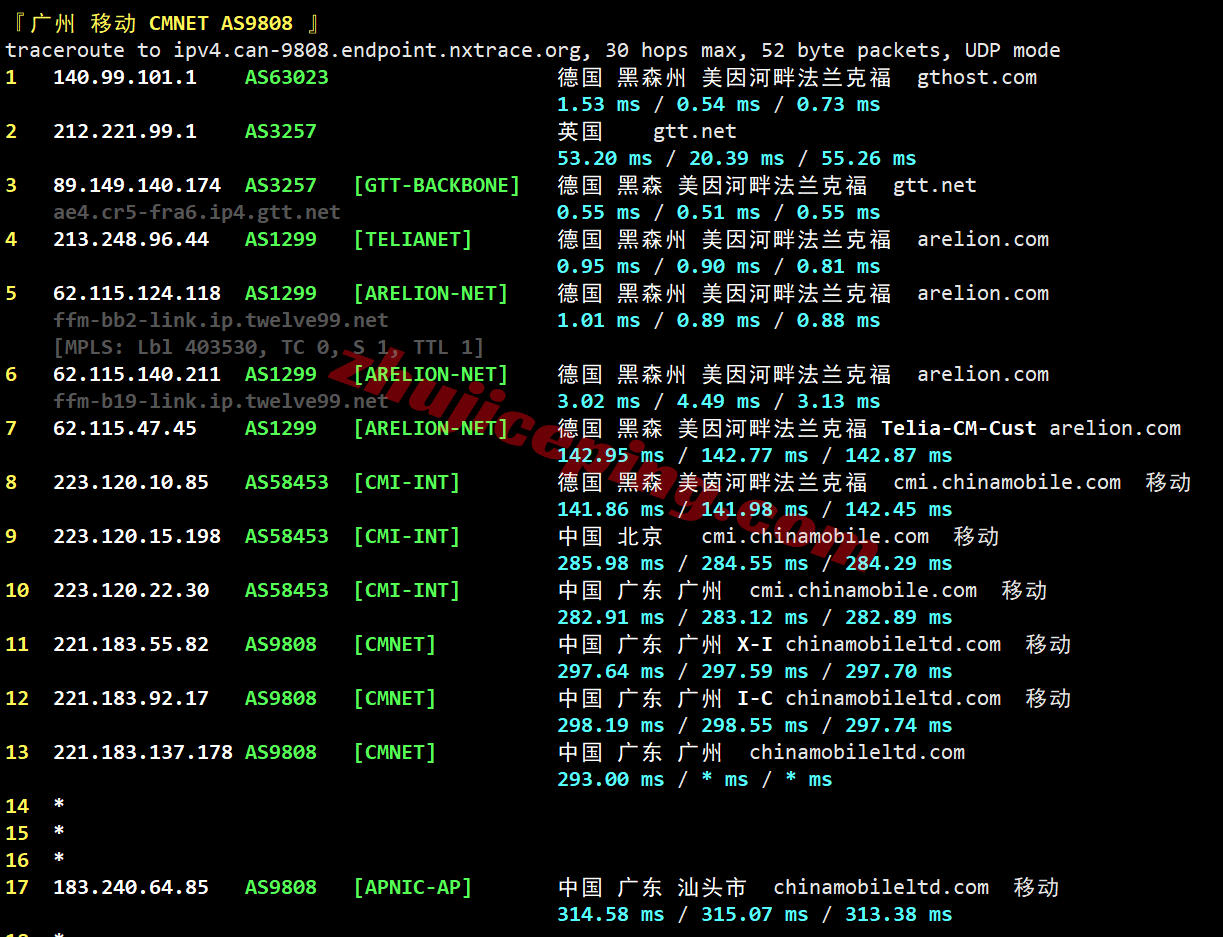Click IP 62.115.124.118 in hop 5

click(137, 293)
